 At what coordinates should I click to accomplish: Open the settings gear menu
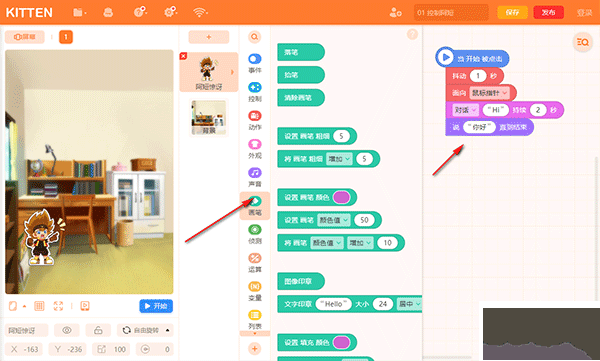click(170, 12)
